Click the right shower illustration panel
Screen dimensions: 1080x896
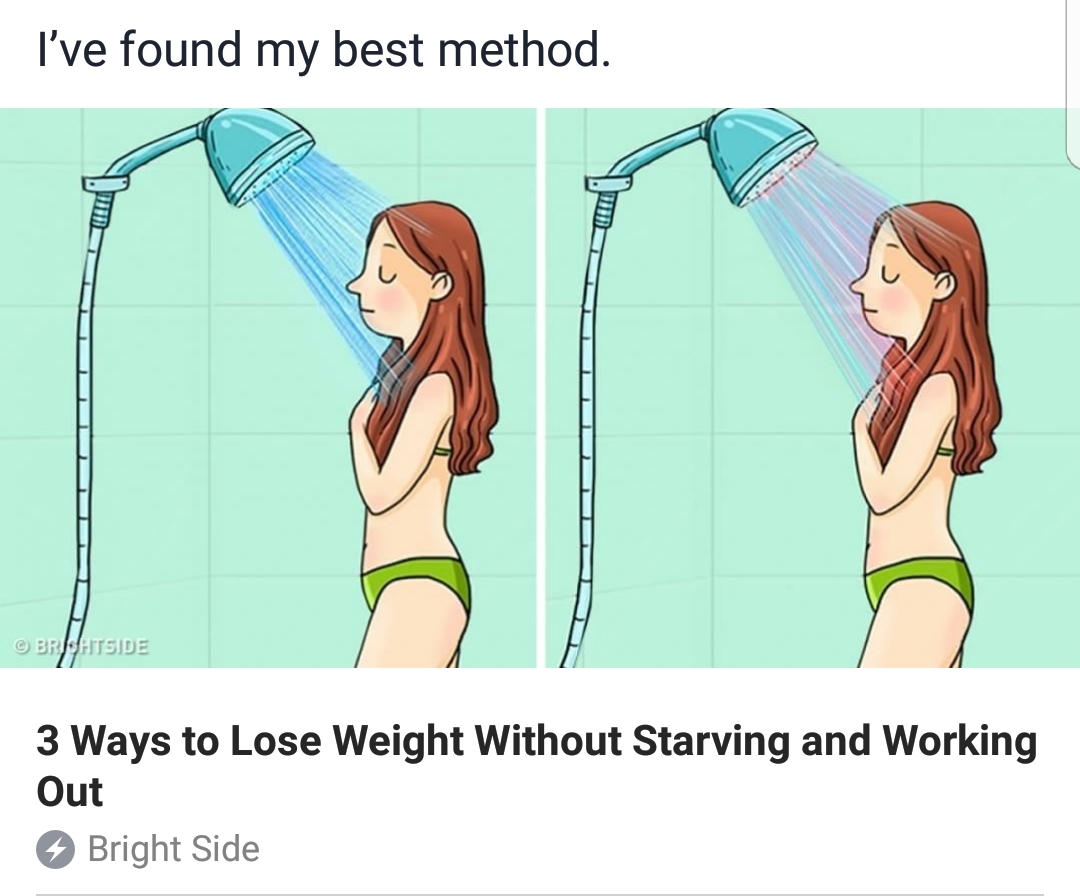(x=810, y=390)
